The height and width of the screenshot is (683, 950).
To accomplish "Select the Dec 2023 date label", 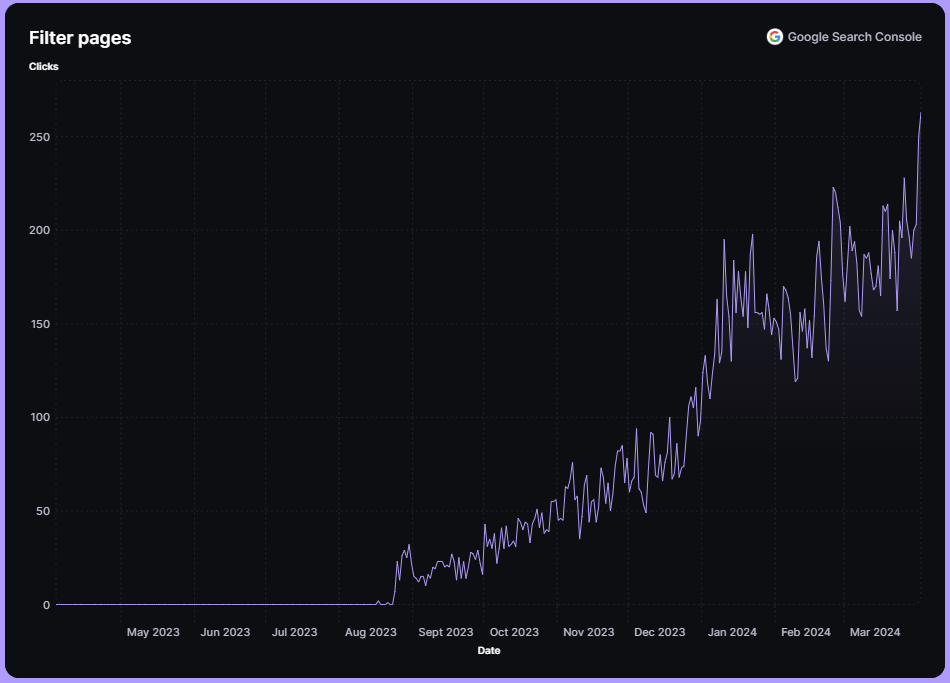I will (x=660, y=632).
